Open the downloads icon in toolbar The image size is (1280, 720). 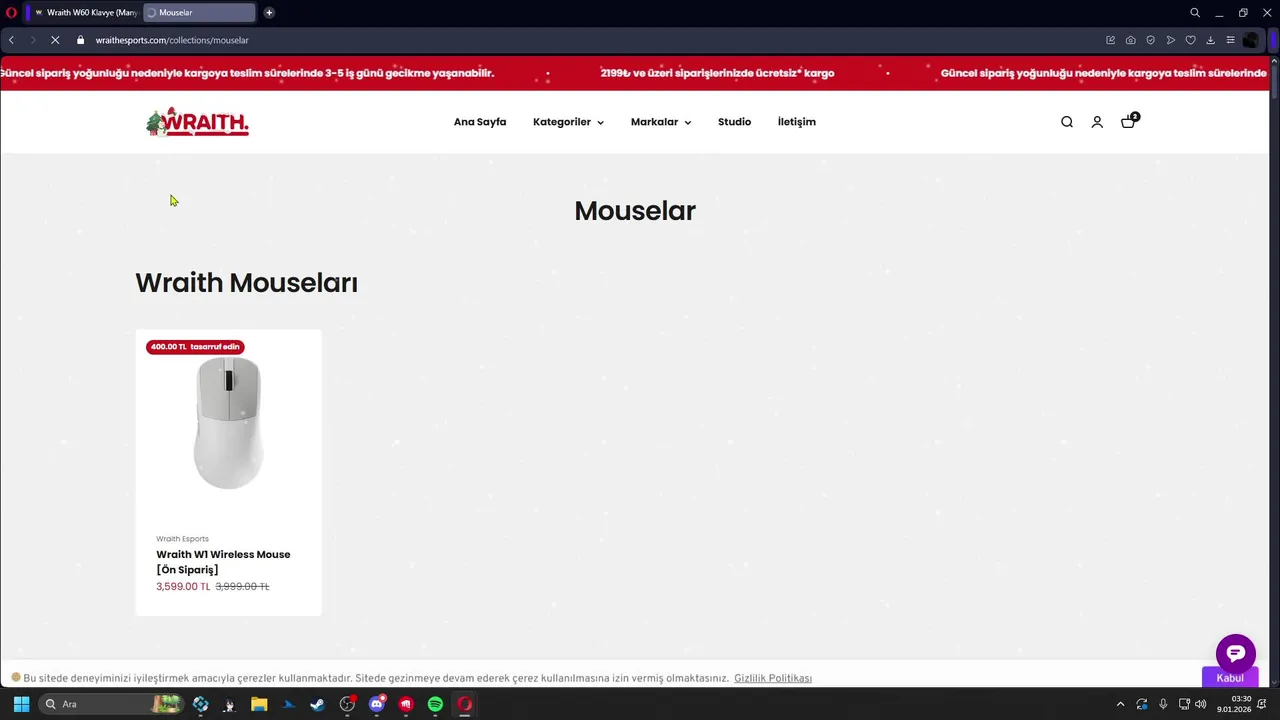[1211, 40]
